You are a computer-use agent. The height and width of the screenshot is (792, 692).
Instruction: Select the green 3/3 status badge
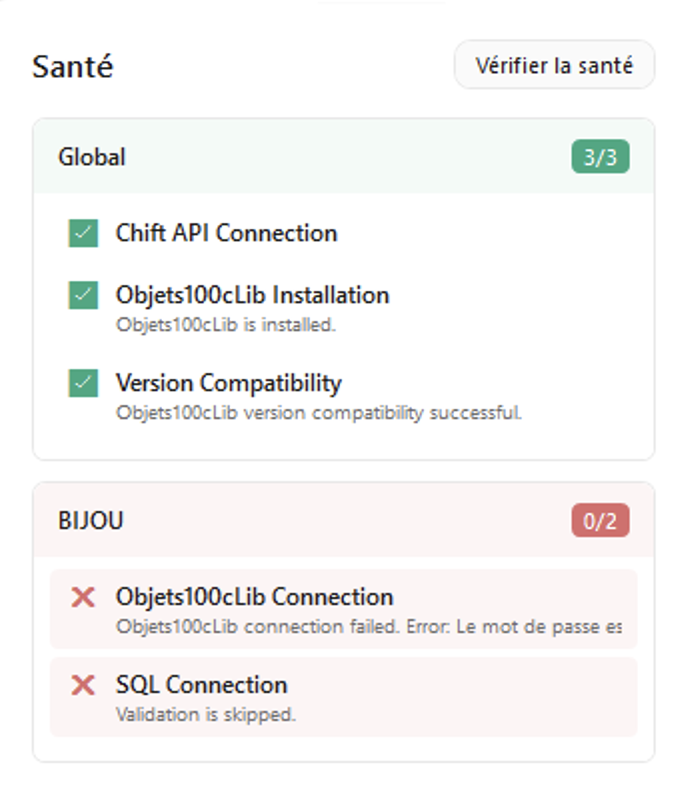[600, 157]
